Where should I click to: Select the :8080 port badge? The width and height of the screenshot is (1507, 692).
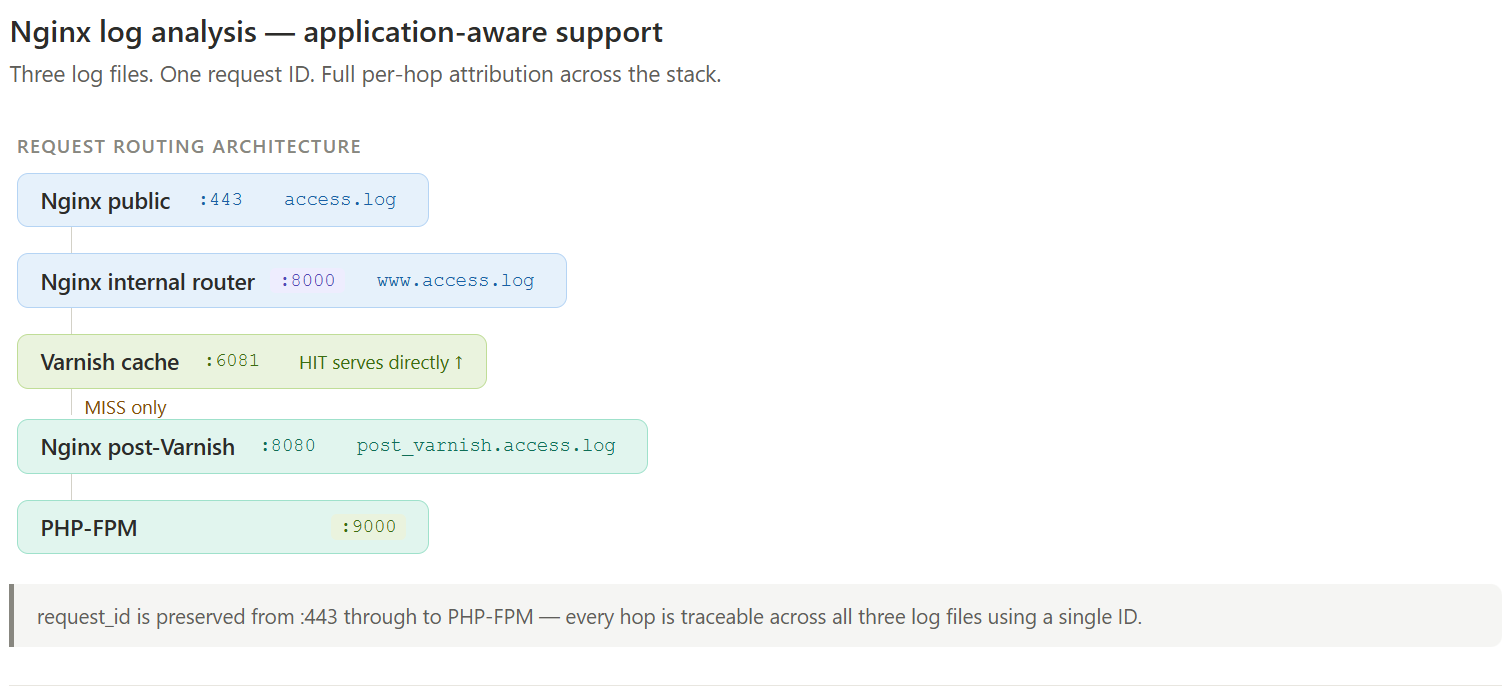tap(288, 446)
